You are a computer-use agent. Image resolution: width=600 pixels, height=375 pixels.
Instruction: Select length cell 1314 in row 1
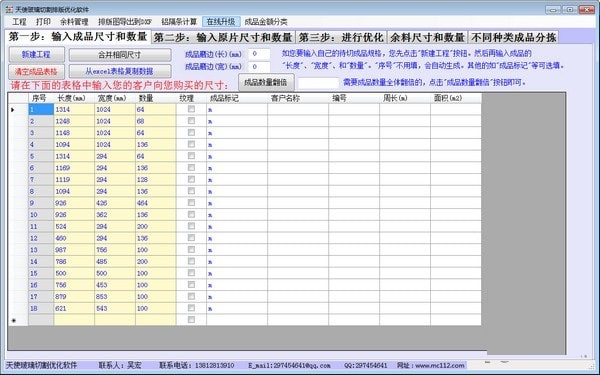coord(74,109)
